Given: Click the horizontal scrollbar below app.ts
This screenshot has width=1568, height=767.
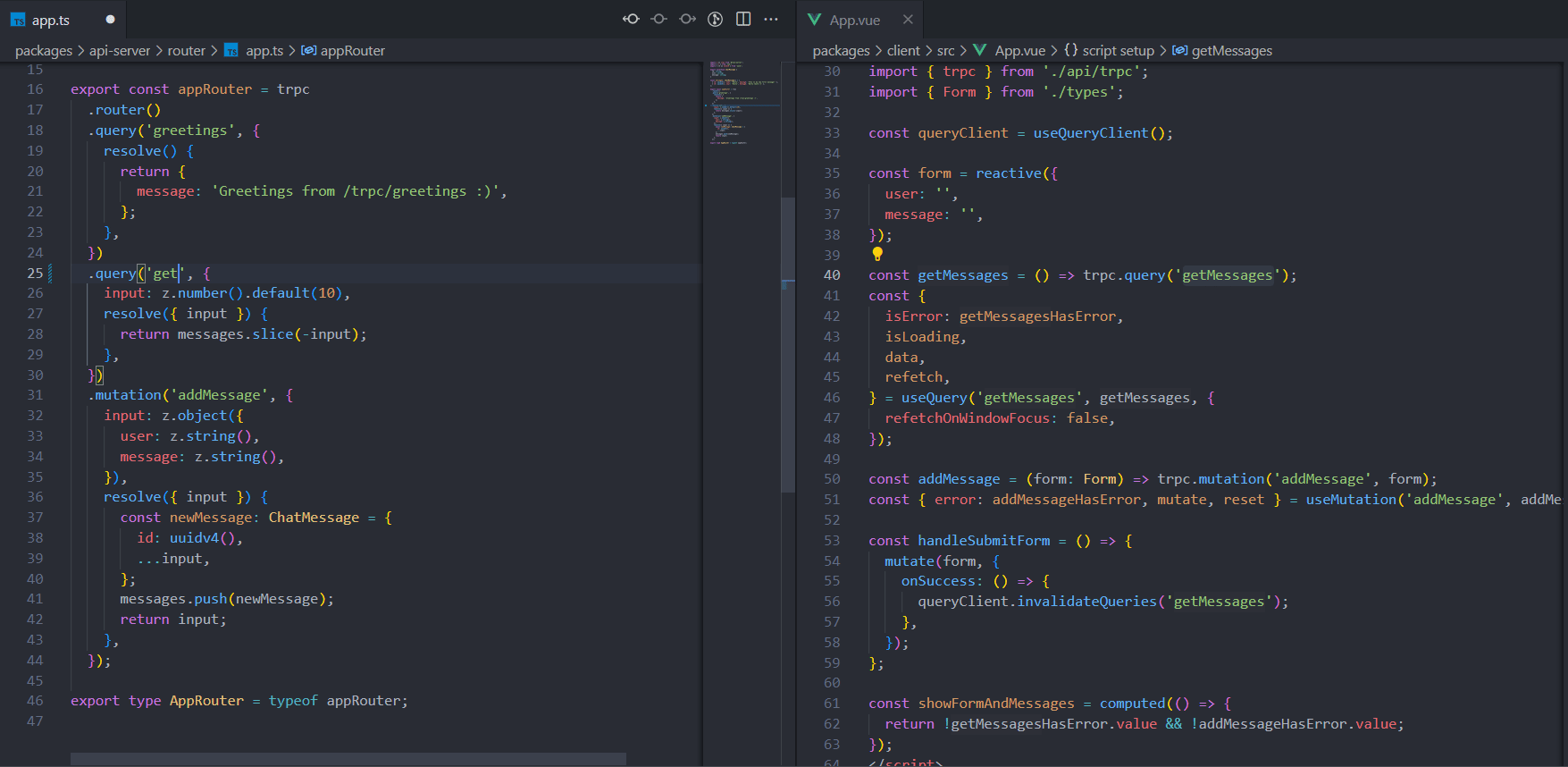Looking at the screenshot, I should point(348,759).
